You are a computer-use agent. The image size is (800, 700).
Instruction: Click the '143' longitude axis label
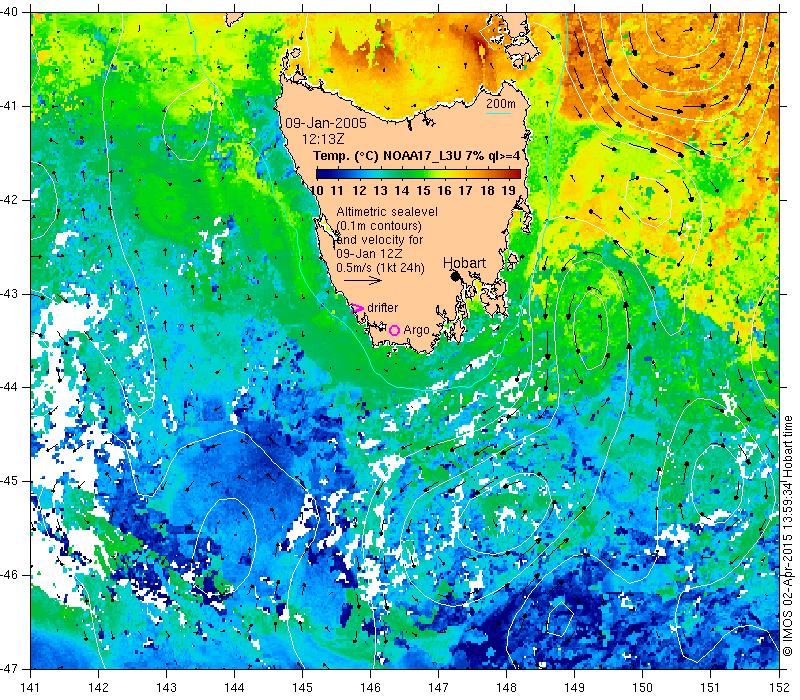(166, 688)
